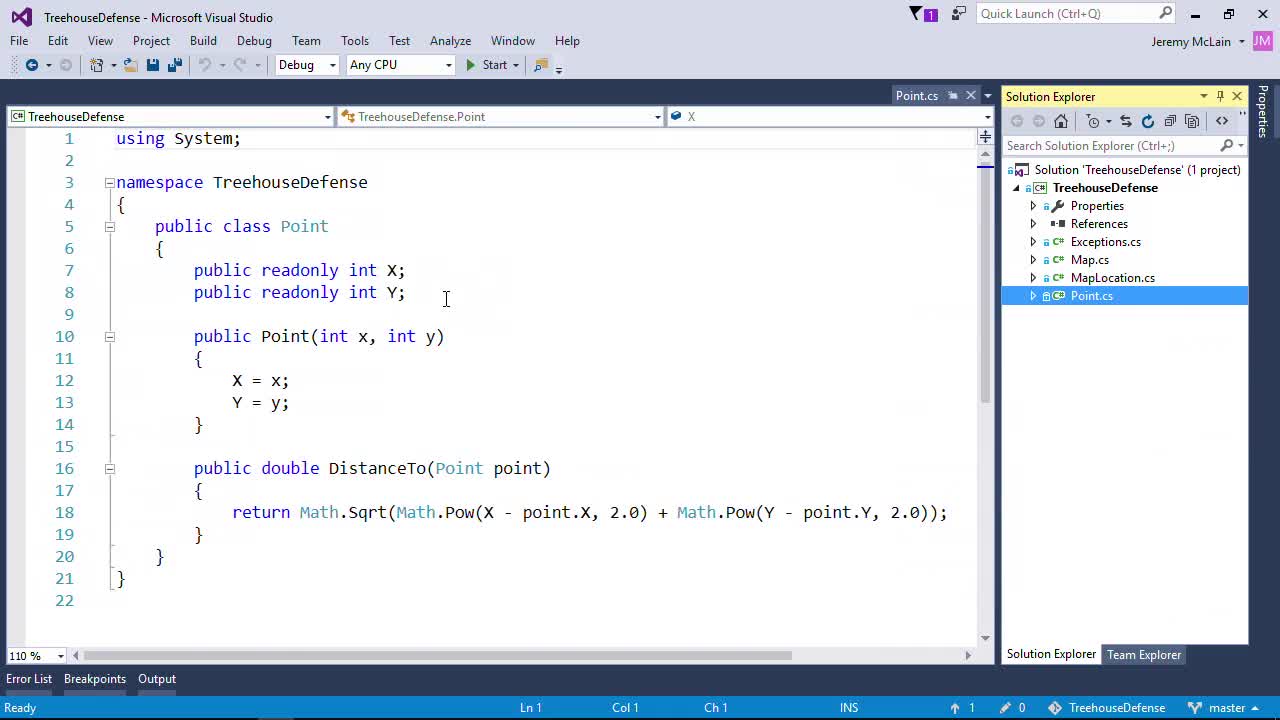Switch to the master branch indicator
This screenshot has width=1280, height=720.
(x=1227, y=707)
